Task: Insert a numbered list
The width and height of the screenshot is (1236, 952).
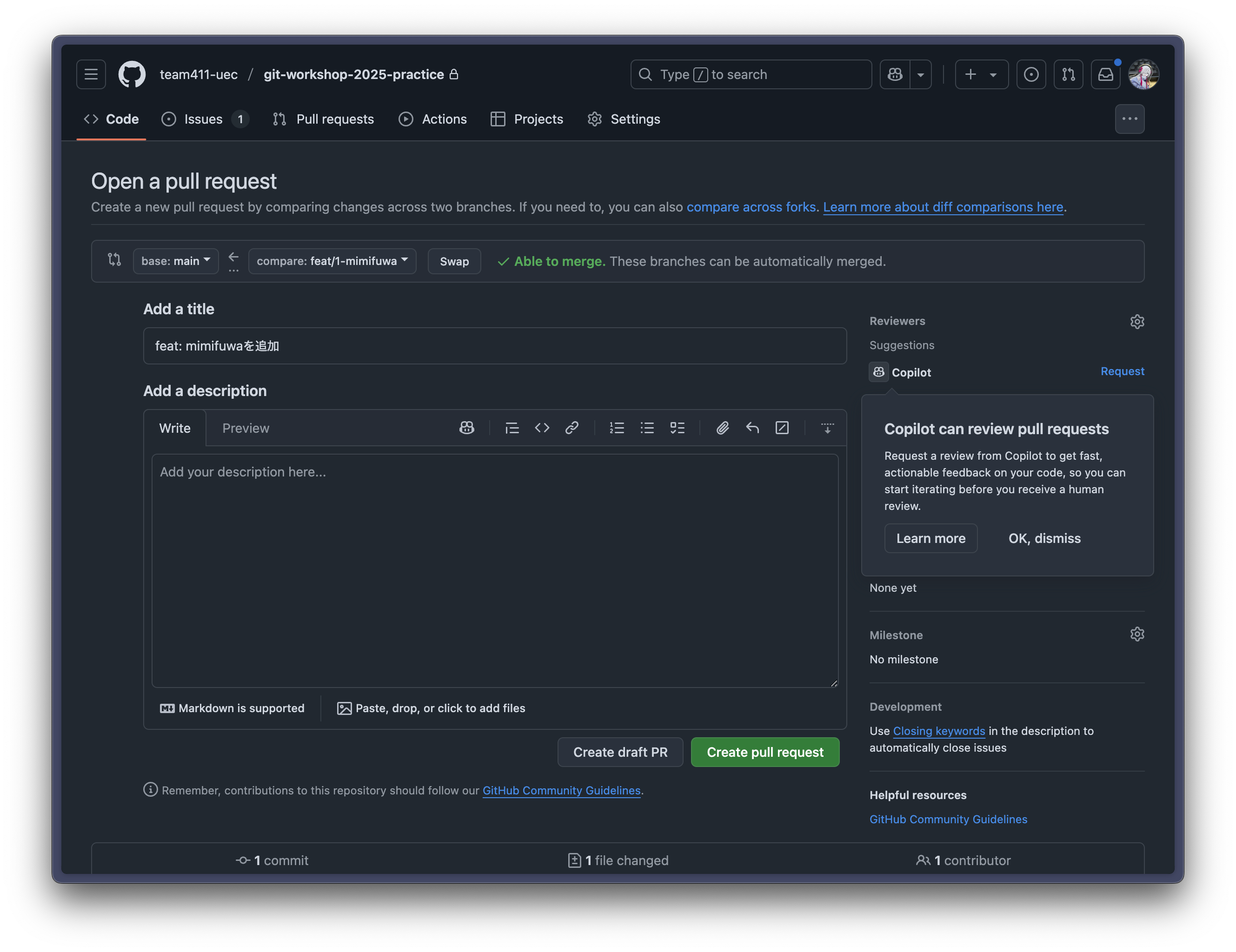Action: coord(617,428)
